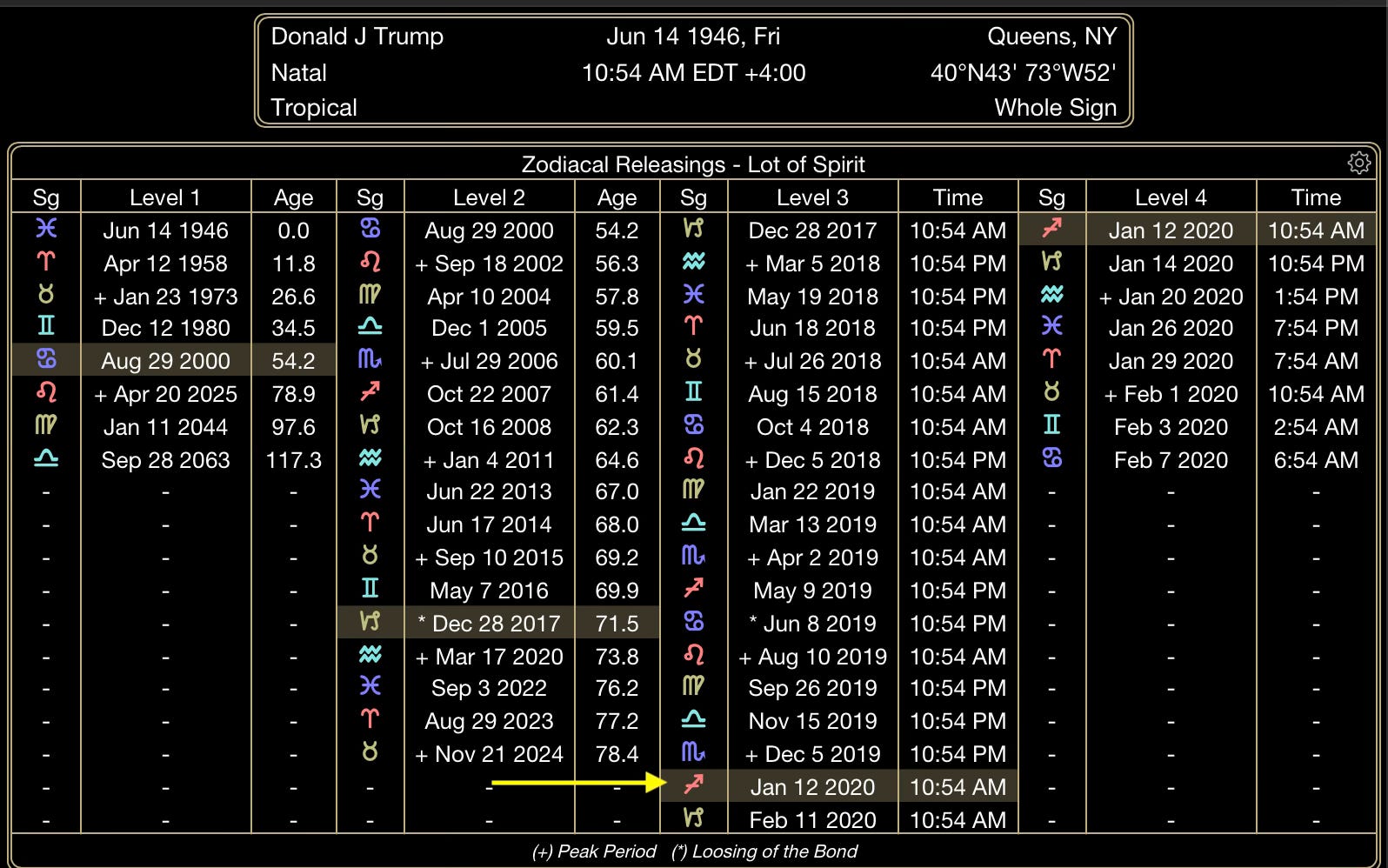
Task: Click the Gemini glyph beside Dec 12 1980
Action: [x=46, y=326]
